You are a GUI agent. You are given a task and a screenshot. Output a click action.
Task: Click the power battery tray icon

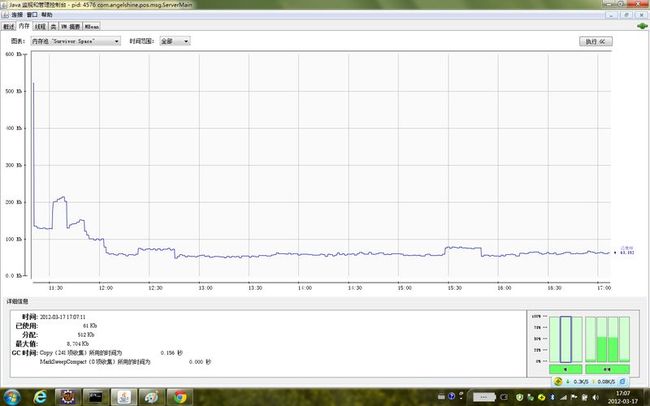[585, 397]
